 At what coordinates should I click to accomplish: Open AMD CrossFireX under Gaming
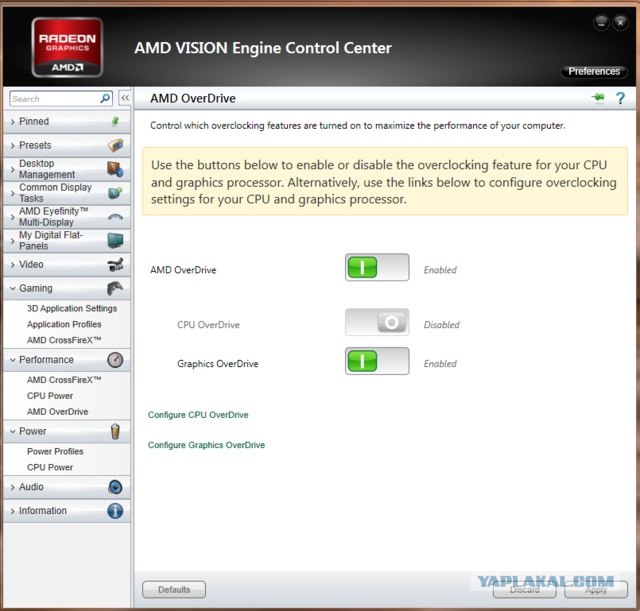coord(64,340)
